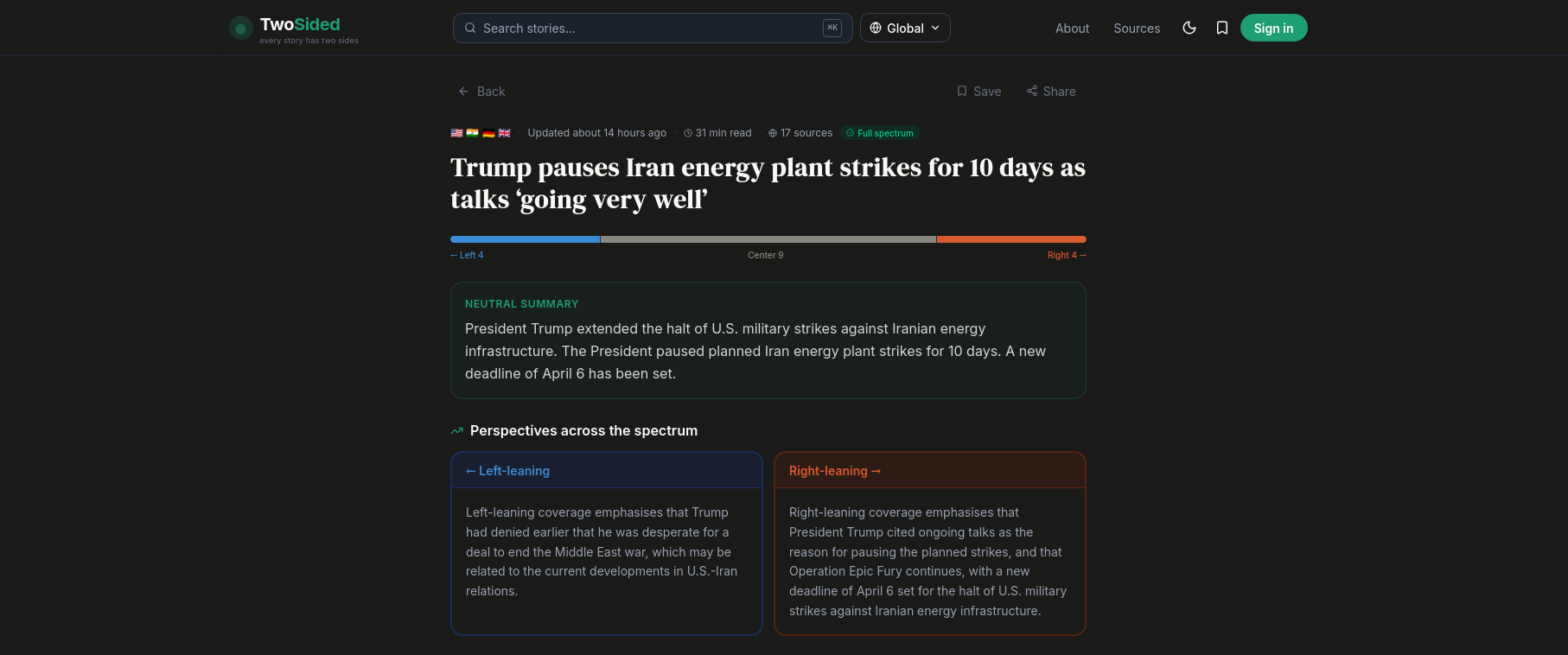
Task: Click the Left-leaning coverage paragraph
Action: click(602, 551)
